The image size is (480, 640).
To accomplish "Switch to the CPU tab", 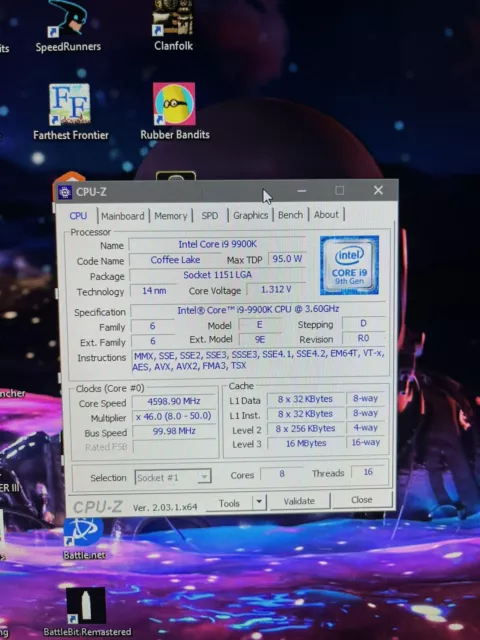I will [x=78, y=216].
